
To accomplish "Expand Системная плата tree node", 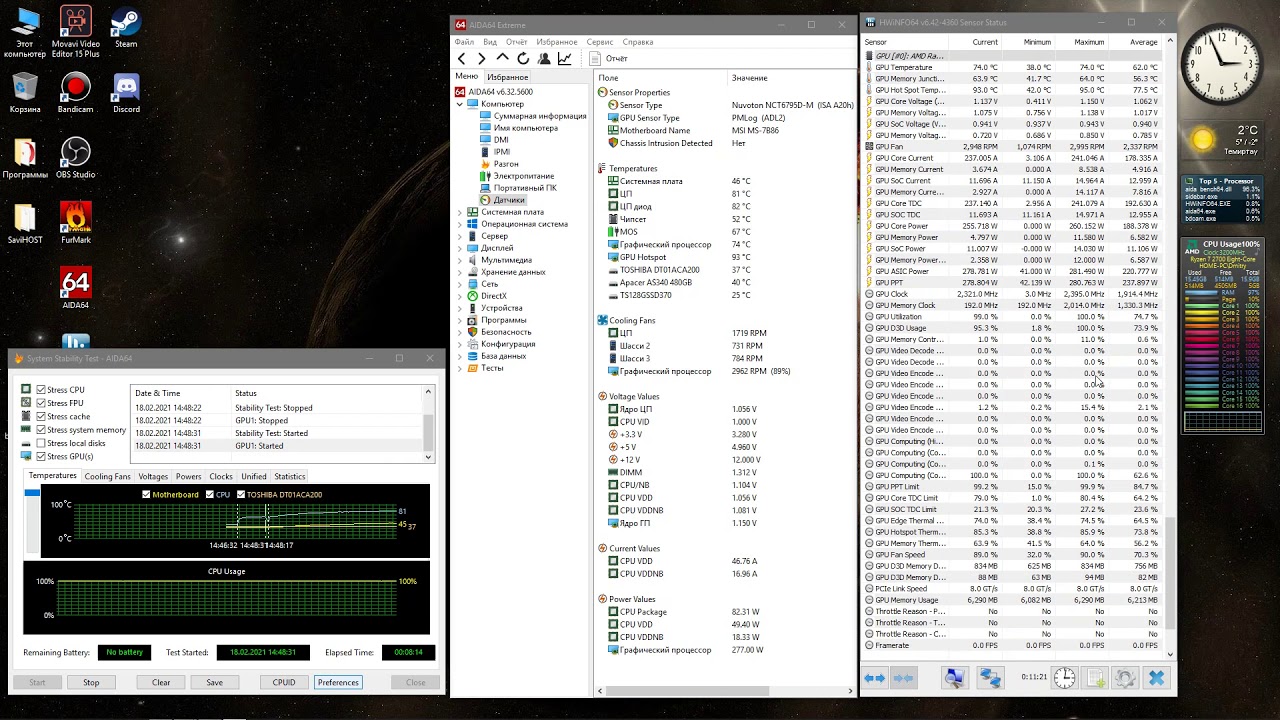I will [460, 212].
